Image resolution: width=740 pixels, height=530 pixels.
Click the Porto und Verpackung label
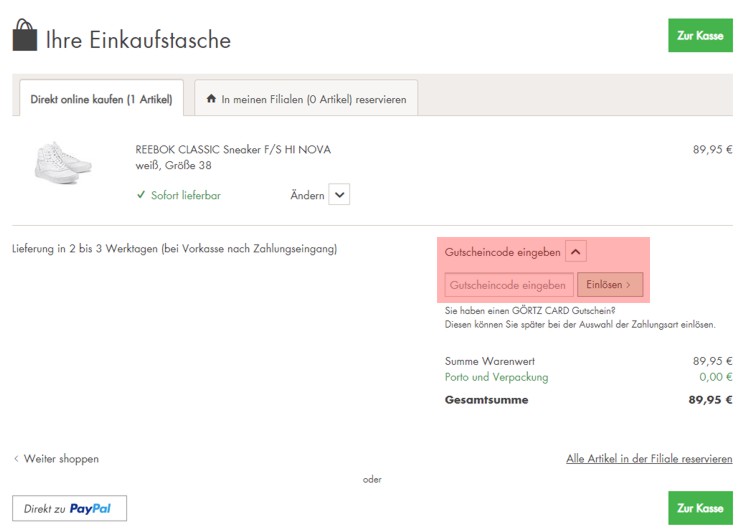pyautogui.click(x=496, y=377)
